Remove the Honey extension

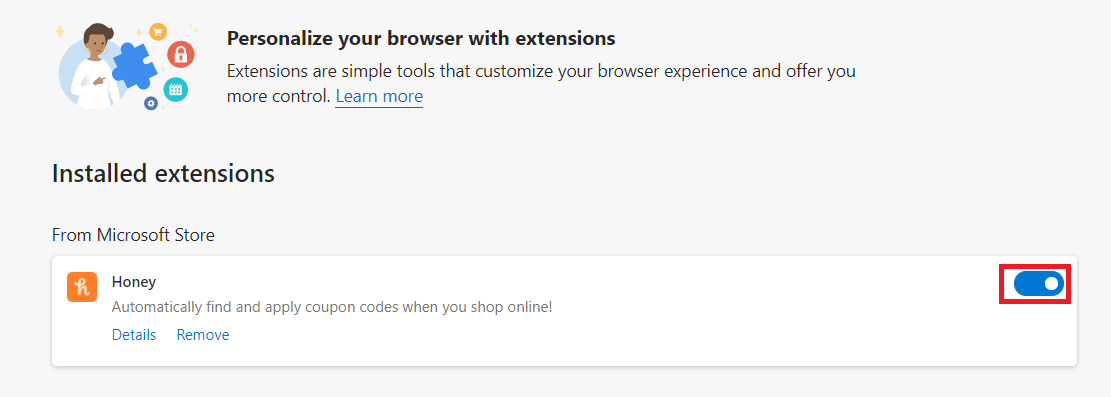203,335
